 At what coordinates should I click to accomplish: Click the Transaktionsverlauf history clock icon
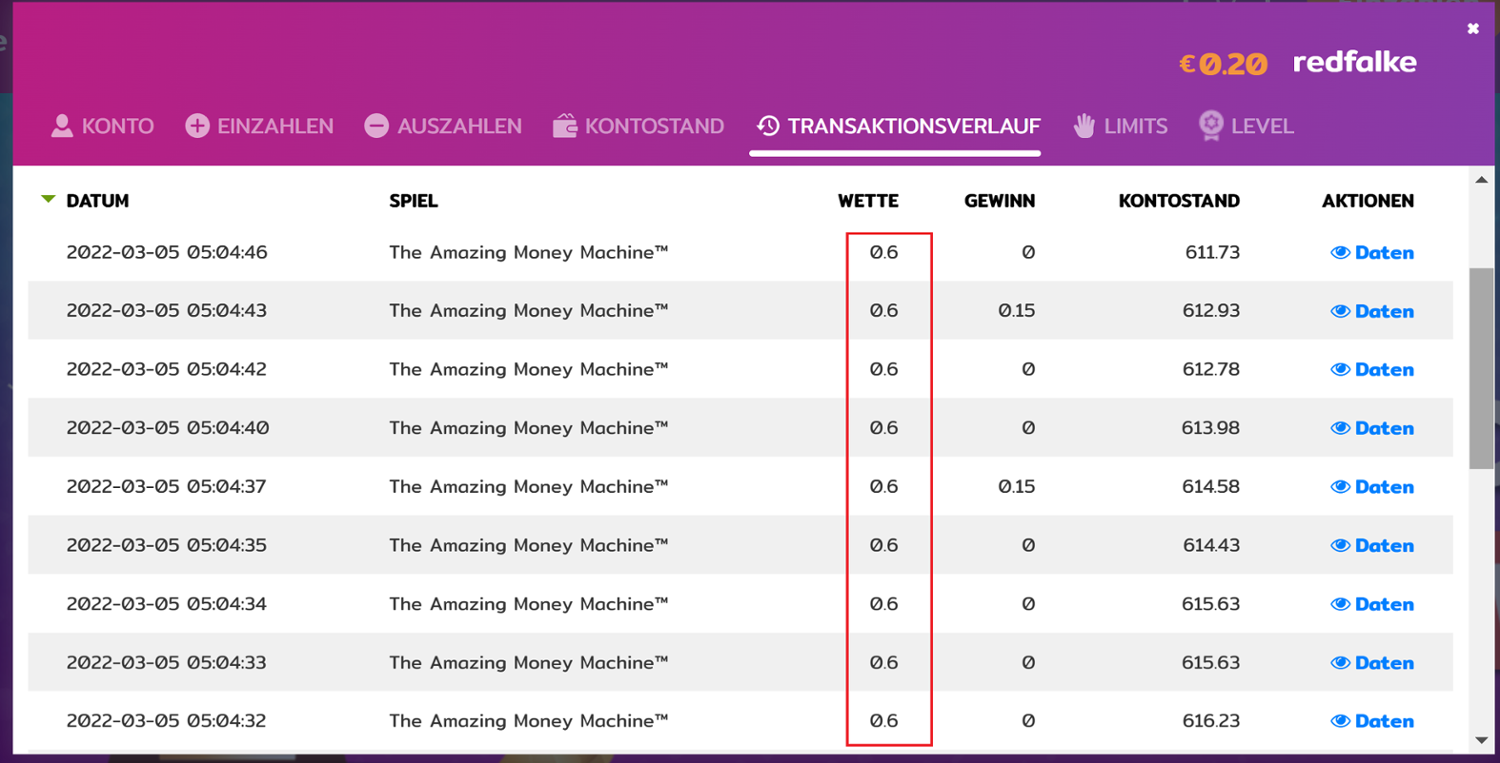click(768, 126)
